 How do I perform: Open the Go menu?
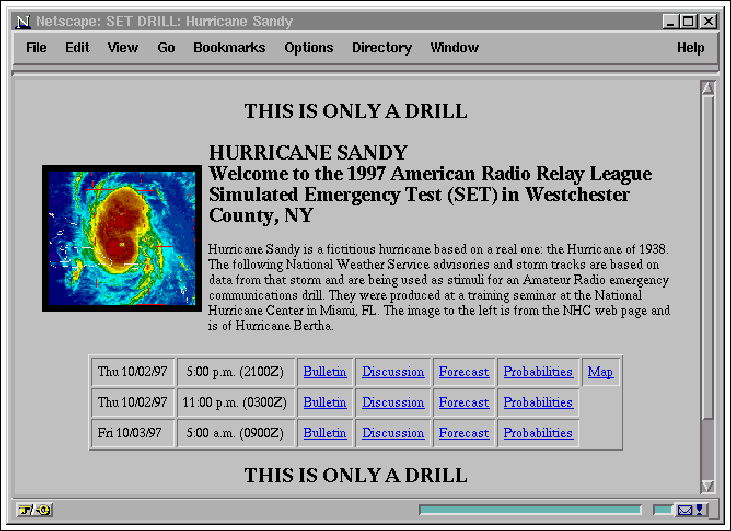click(166, 48)
